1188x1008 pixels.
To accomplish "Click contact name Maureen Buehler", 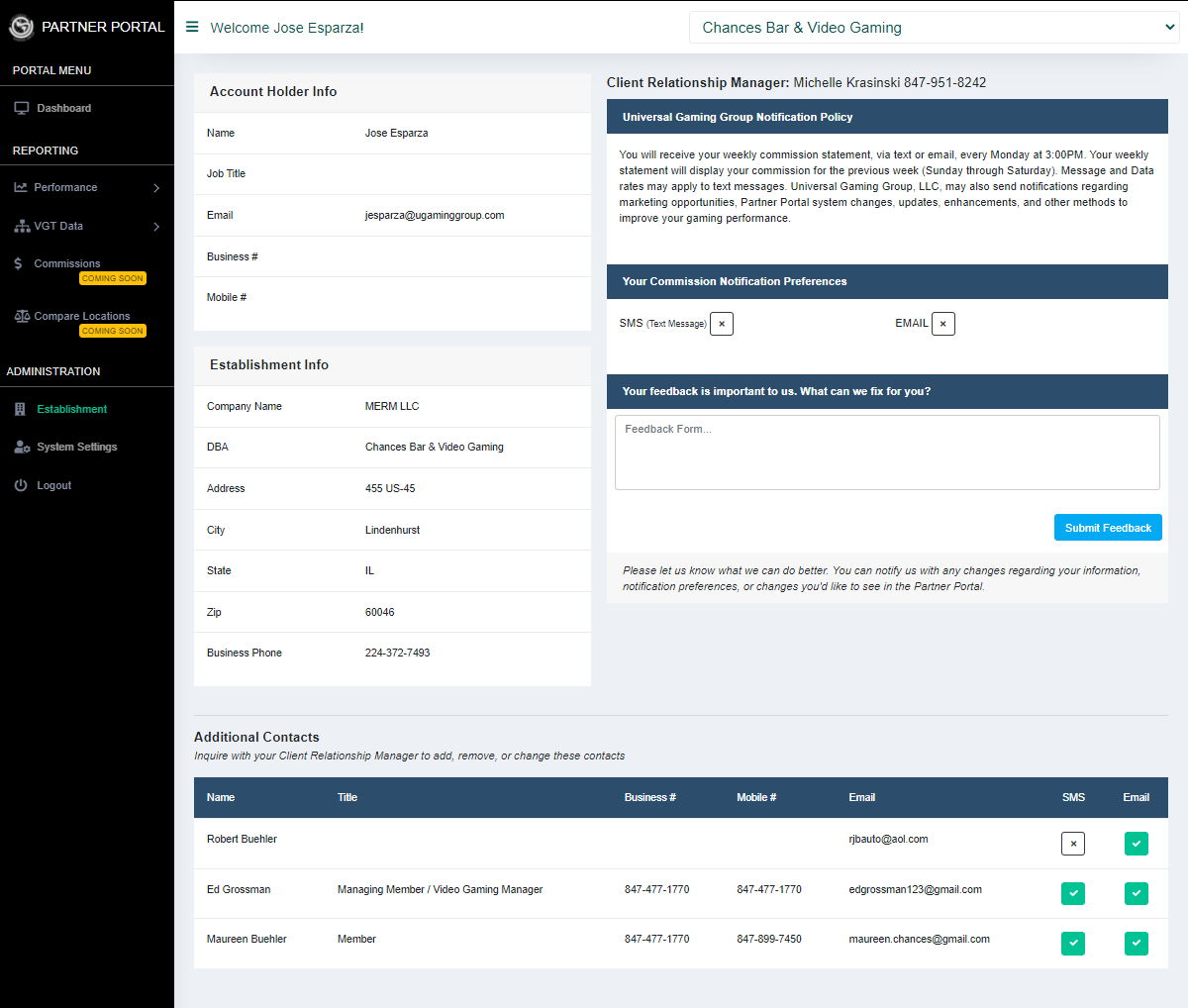I will click(247, 939).
